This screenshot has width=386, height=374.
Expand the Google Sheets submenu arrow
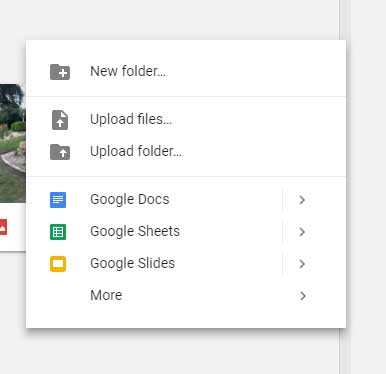pos(302,232)
